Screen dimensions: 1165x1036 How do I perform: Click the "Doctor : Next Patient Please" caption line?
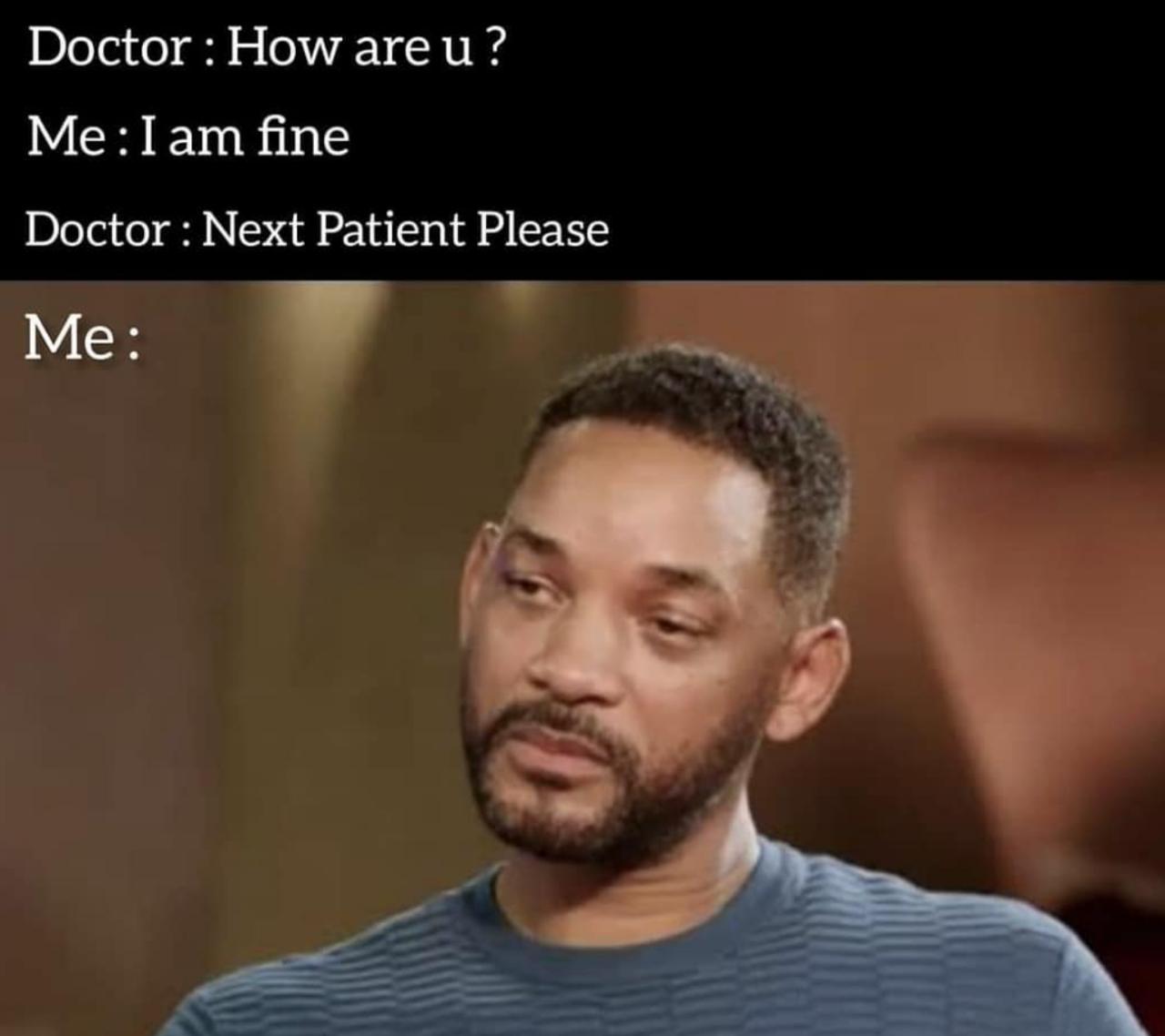click(x=317, y=229)
